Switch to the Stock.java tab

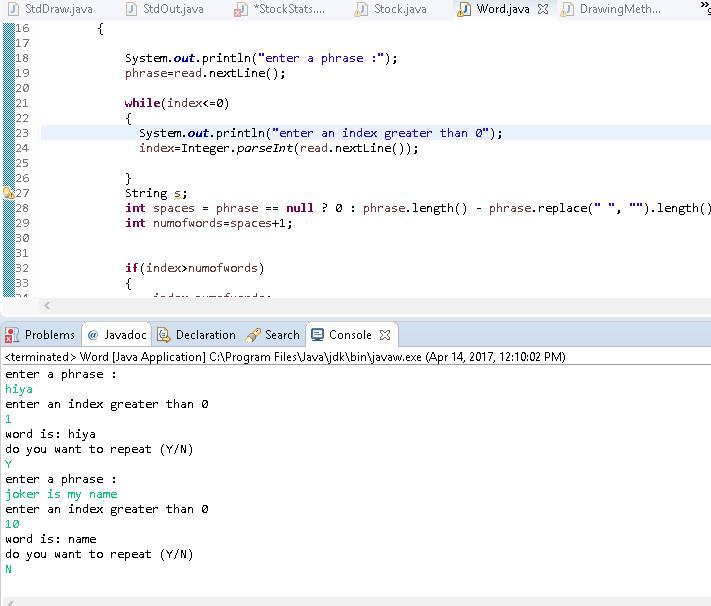[399, 9]
